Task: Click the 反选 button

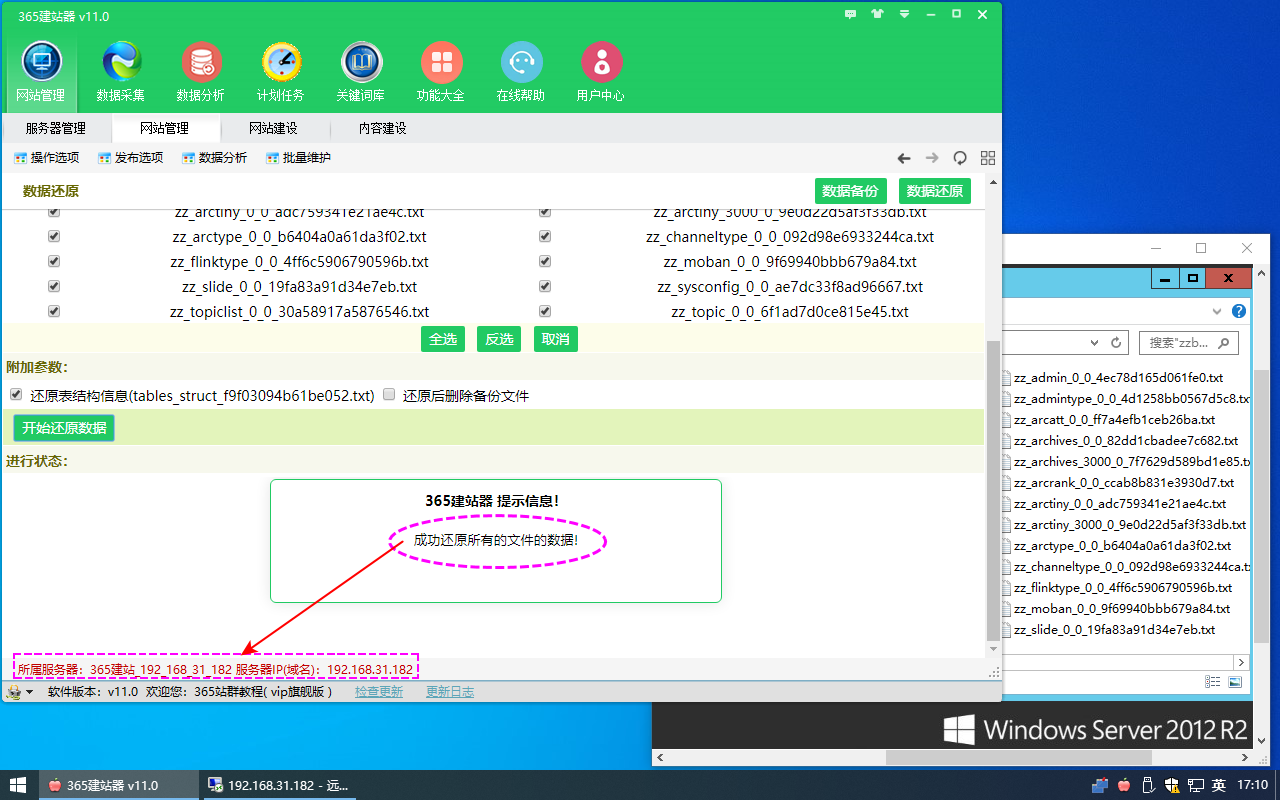Action: point(499,339)
